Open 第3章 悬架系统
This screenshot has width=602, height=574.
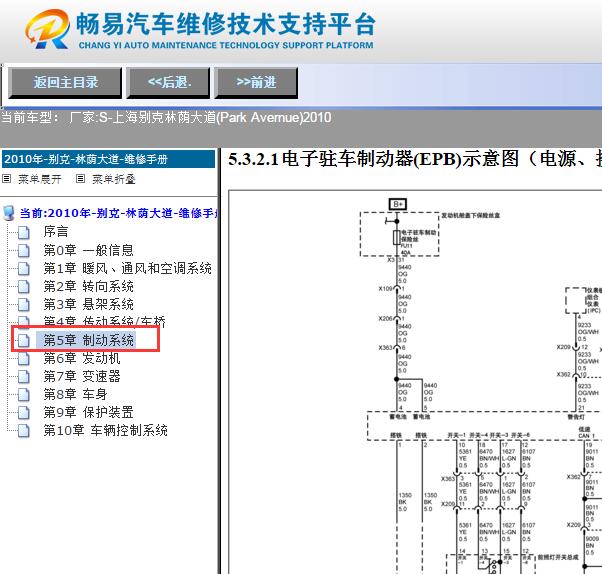88,304
